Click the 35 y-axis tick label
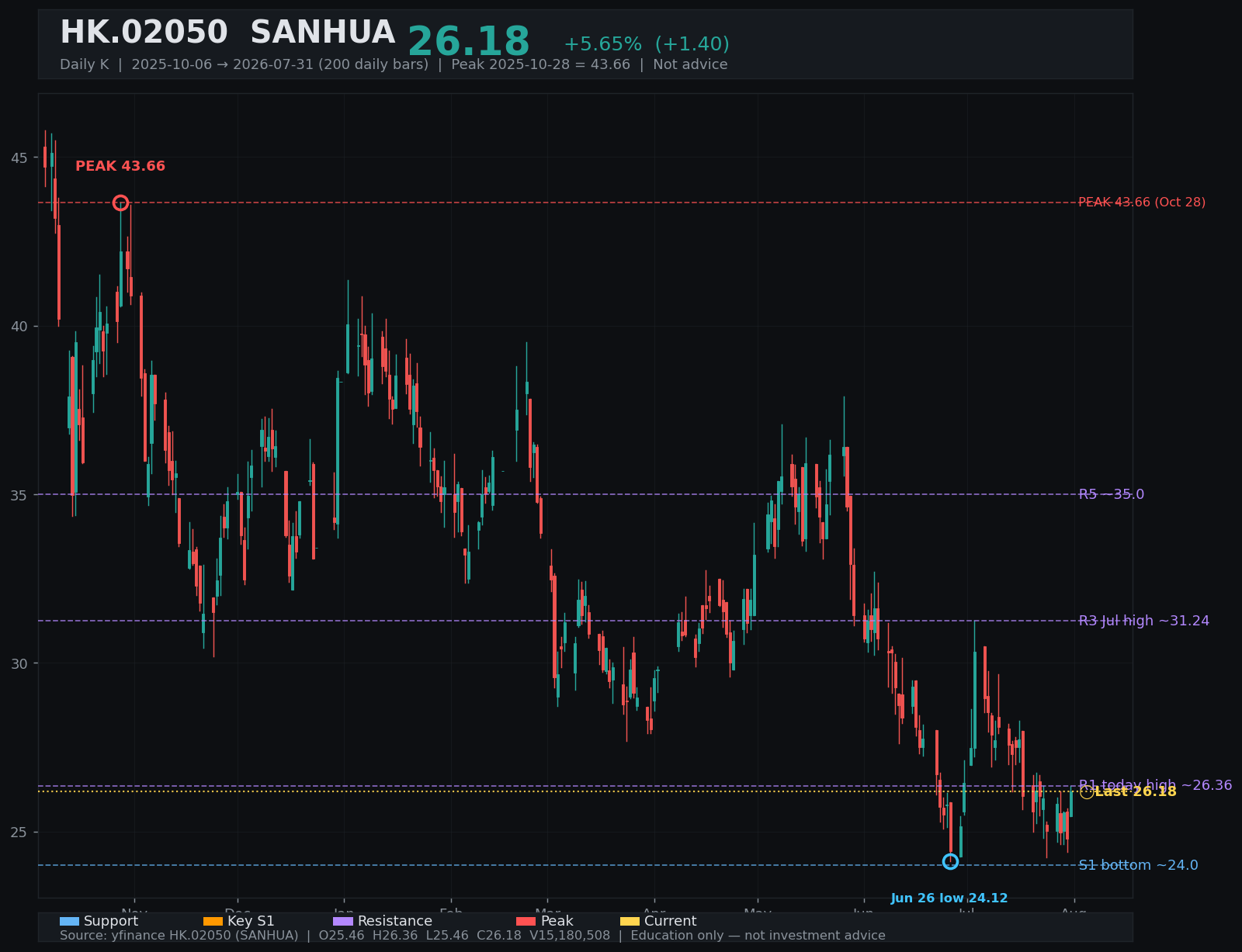Viewport: 1242px width, 952px height. [x=19, y=495]
